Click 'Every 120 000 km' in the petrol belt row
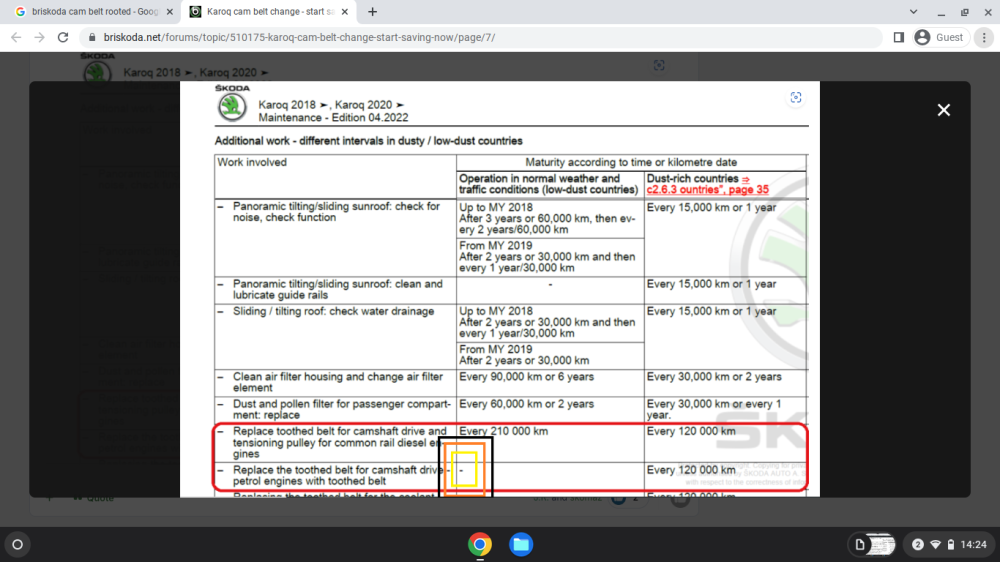1000x562 pixels. [x=691, y=470]
